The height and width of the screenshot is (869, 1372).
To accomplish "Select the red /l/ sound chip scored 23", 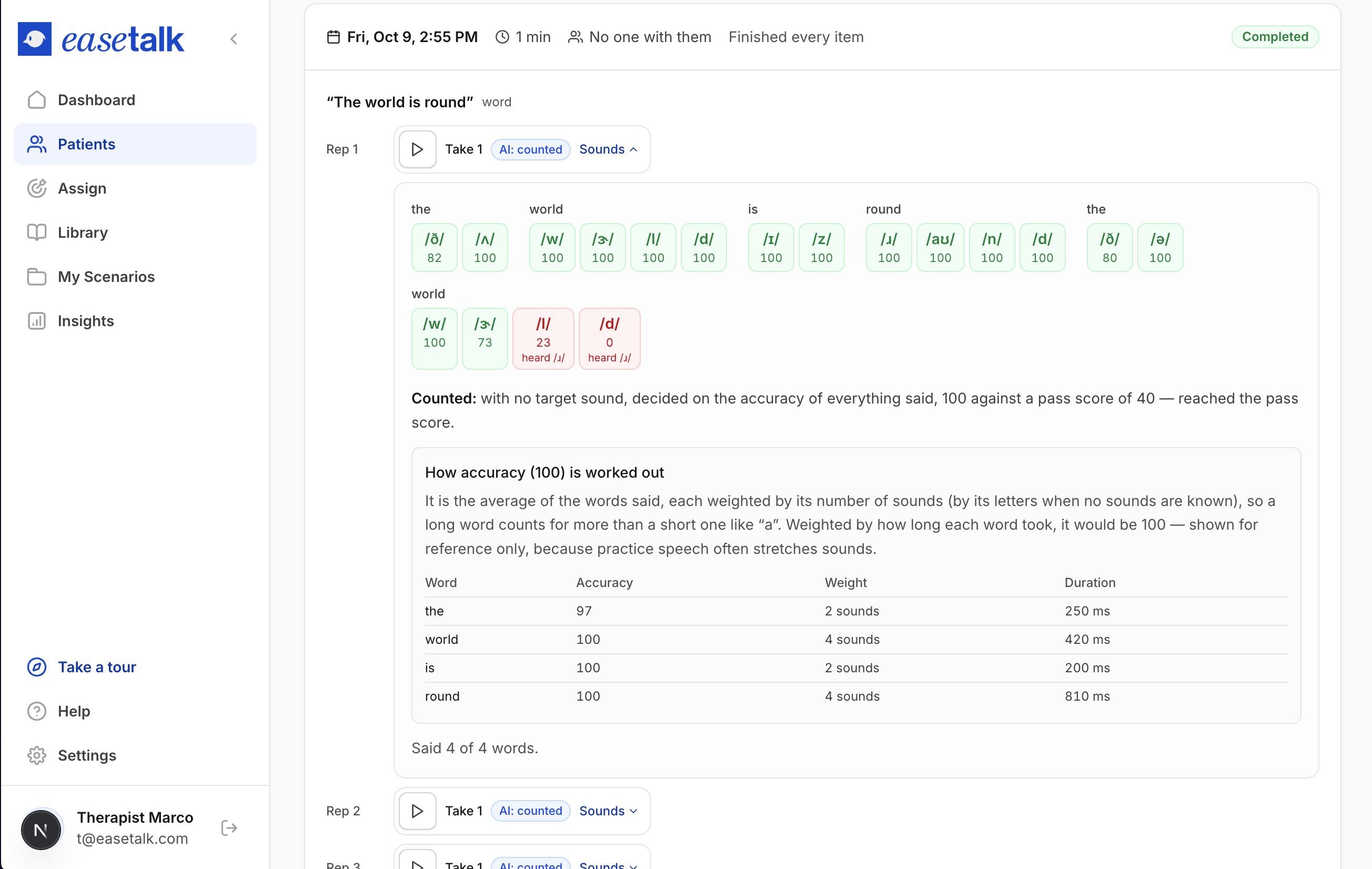I will tap(543, 339).
